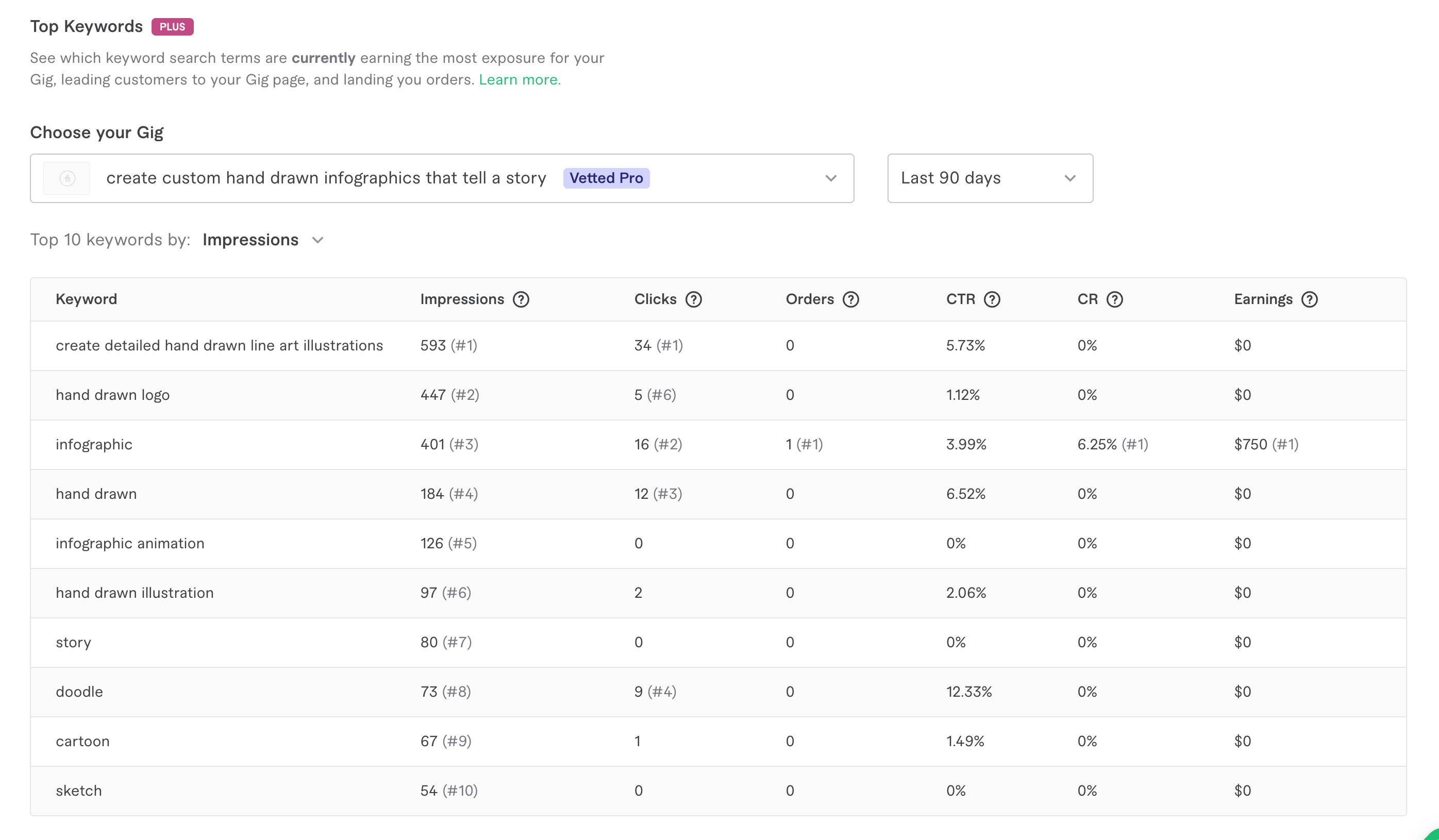Expand the Last 90 days date range dropdown
Viewport: 1439px width, 840px height.
pos(990,178)
